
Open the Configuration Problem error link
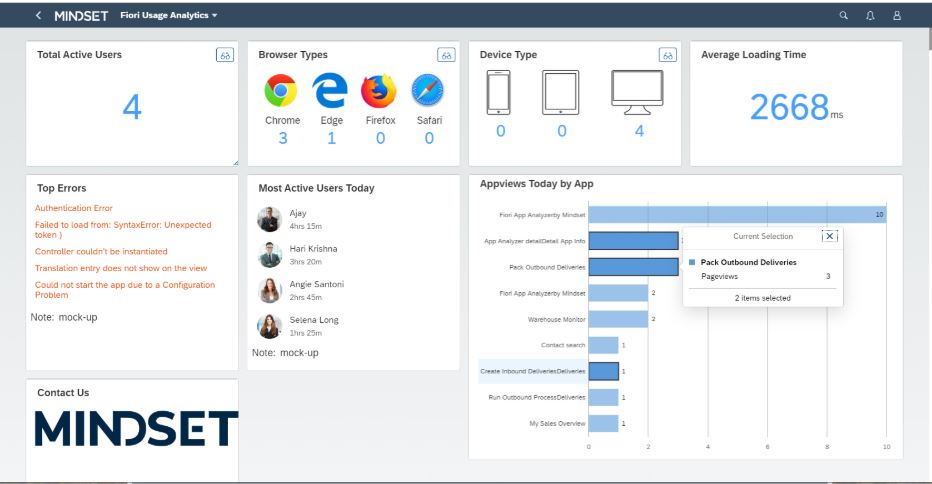[x=125, y=290]
